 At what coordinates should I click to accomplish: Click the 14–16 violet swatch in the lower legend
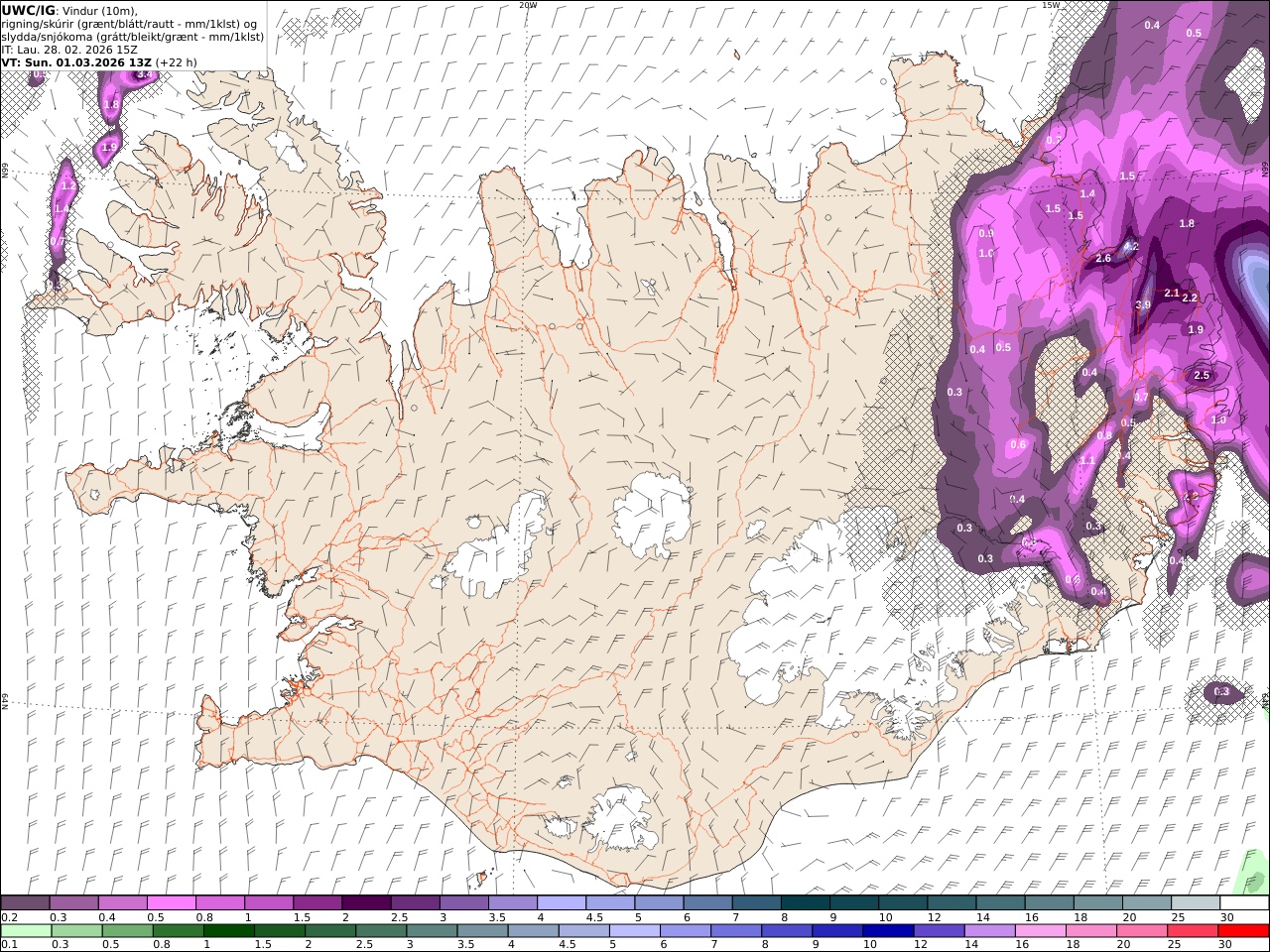[988, 931]
